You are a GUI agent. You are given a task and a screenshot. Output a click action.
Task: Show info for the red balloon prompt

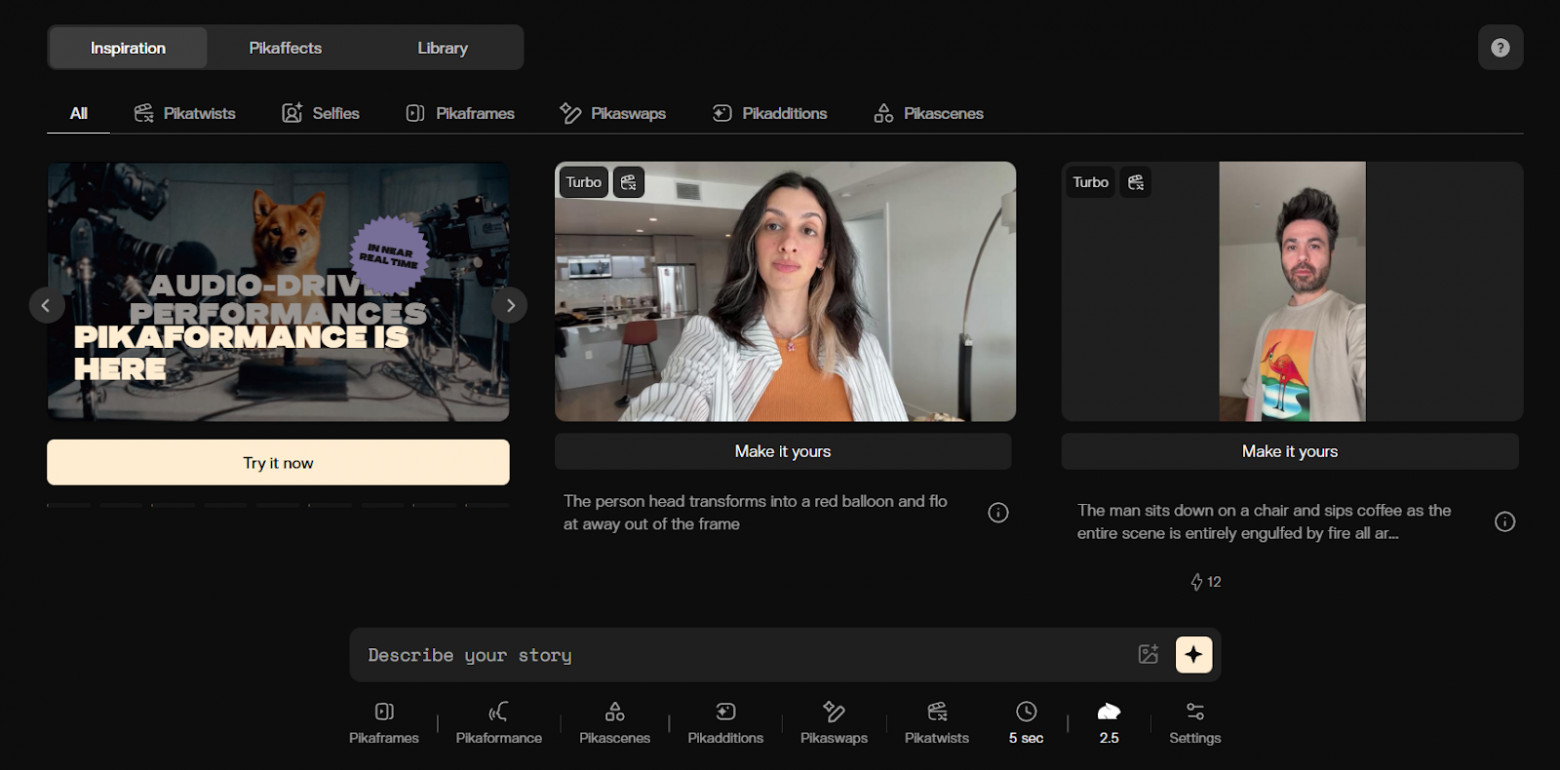[x=998, y=513]
